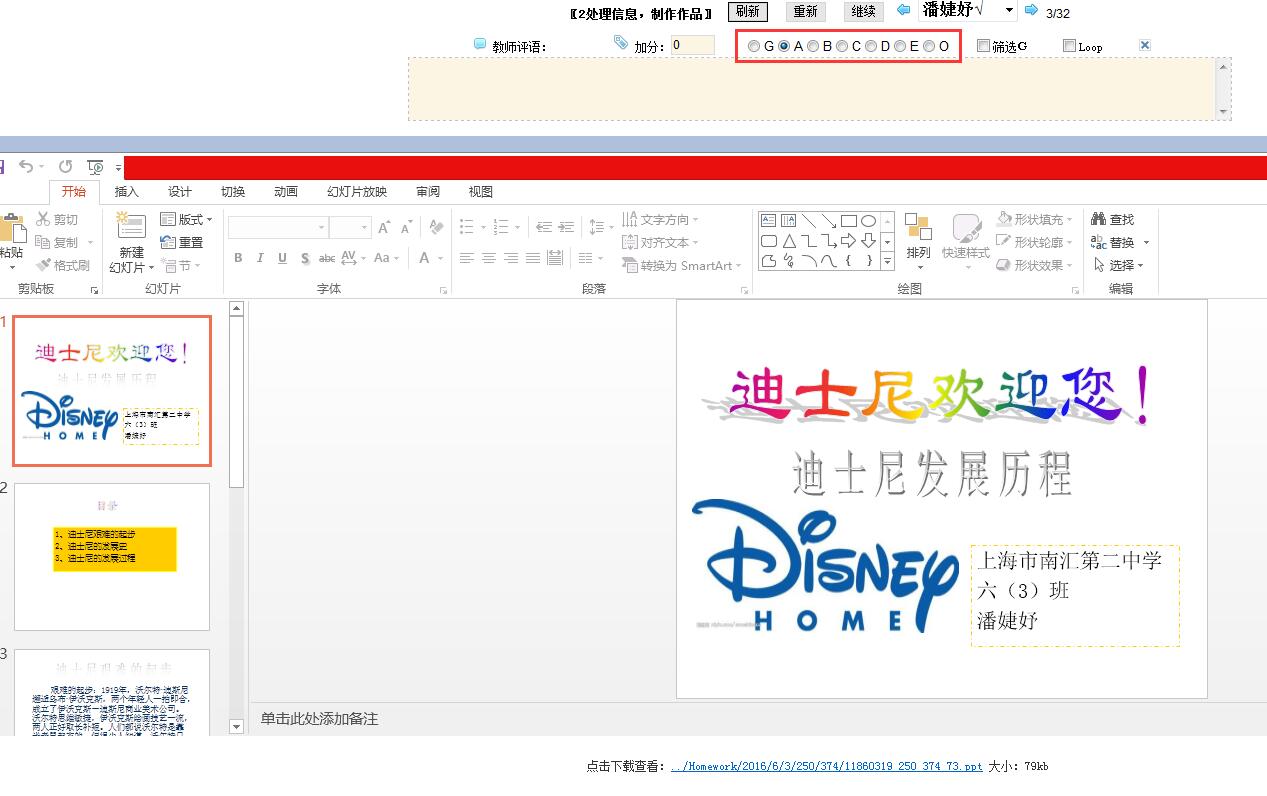This screenshot has width=1267, height=796.
Task: Open Shape Outline (形状轮廓) dropdown
Action: click(1035, 242)
